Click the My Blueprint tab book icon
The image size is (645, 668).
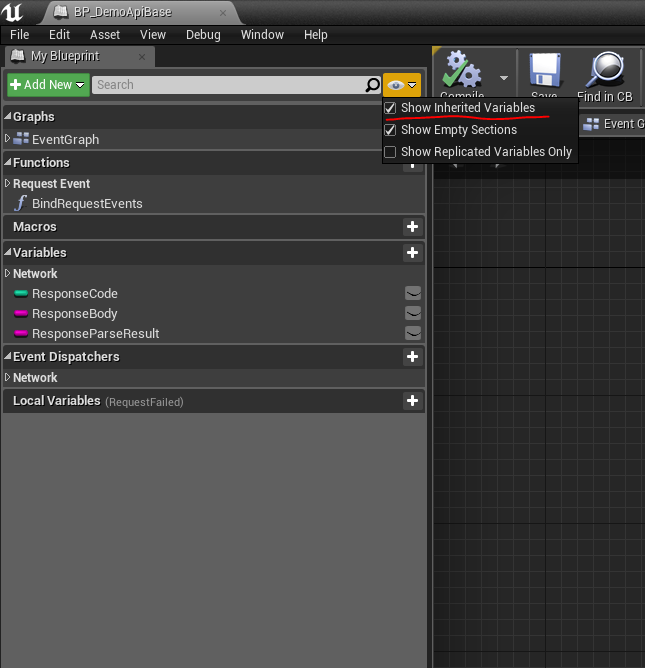coord(17,56)
